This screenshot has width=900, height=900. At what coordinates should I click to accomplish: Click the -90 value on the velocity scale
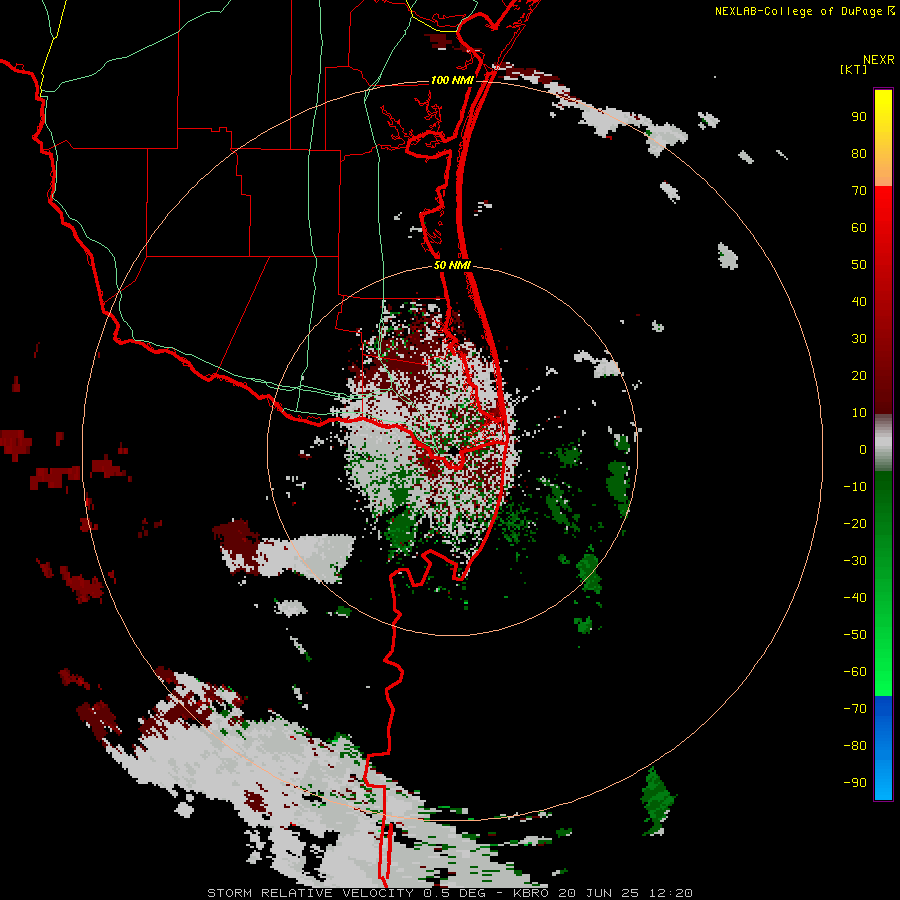(x=855, y=783)
